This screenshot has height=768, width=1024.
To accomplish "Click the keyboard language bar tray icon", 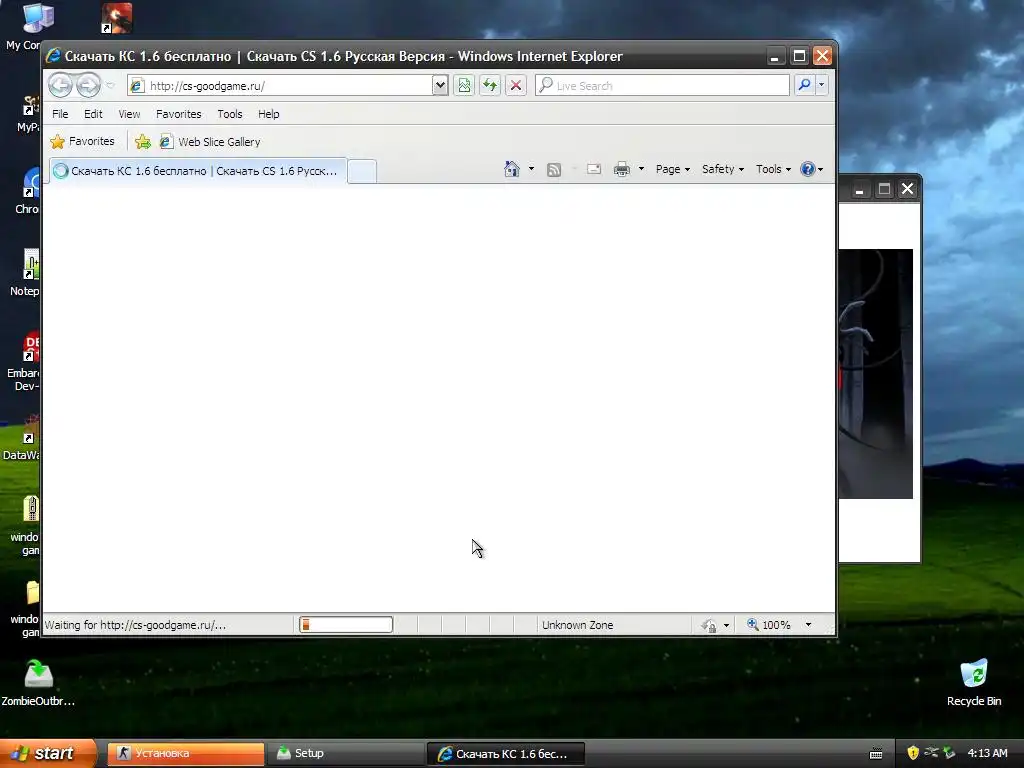I will 876,754.
